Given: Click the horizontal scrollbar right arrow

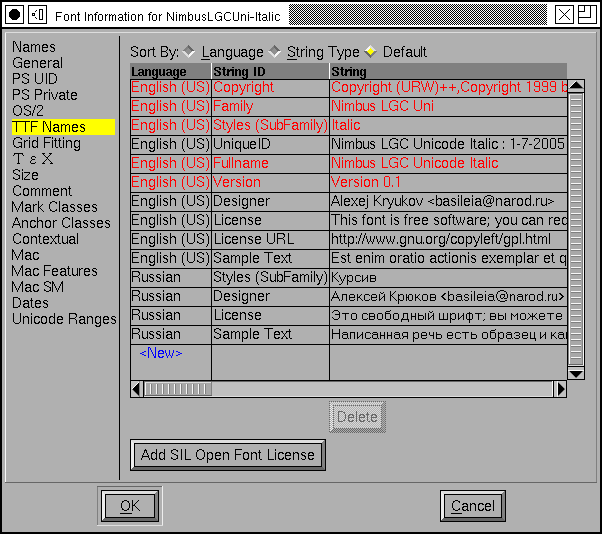Looking at the screenshot, I should pos(560,389).
